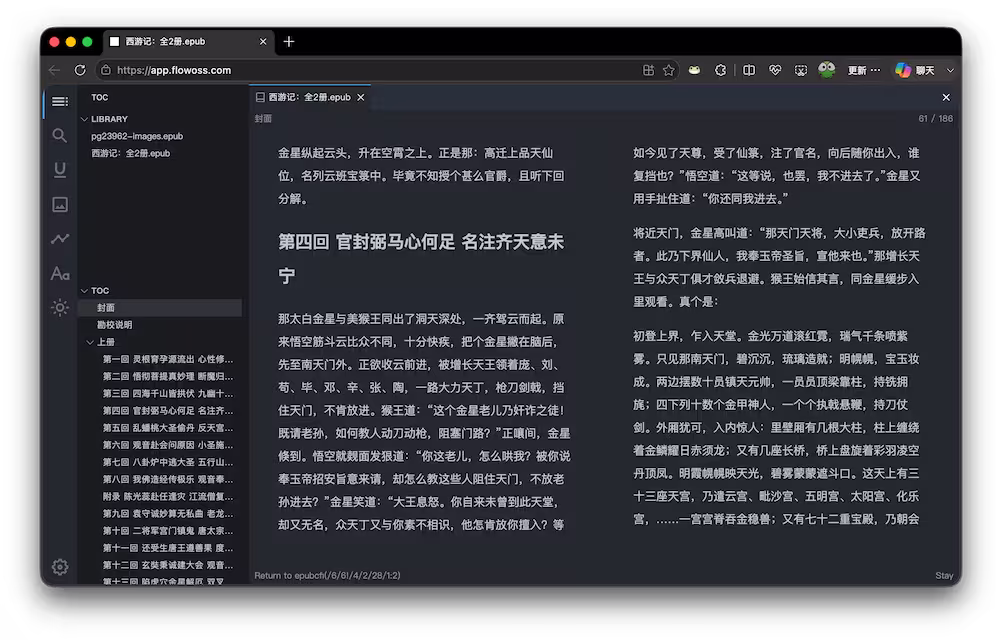This screenshot has width=1002, height=640.
Task: Open pg23962-images.epub from the library
Action: click(137, 136)
